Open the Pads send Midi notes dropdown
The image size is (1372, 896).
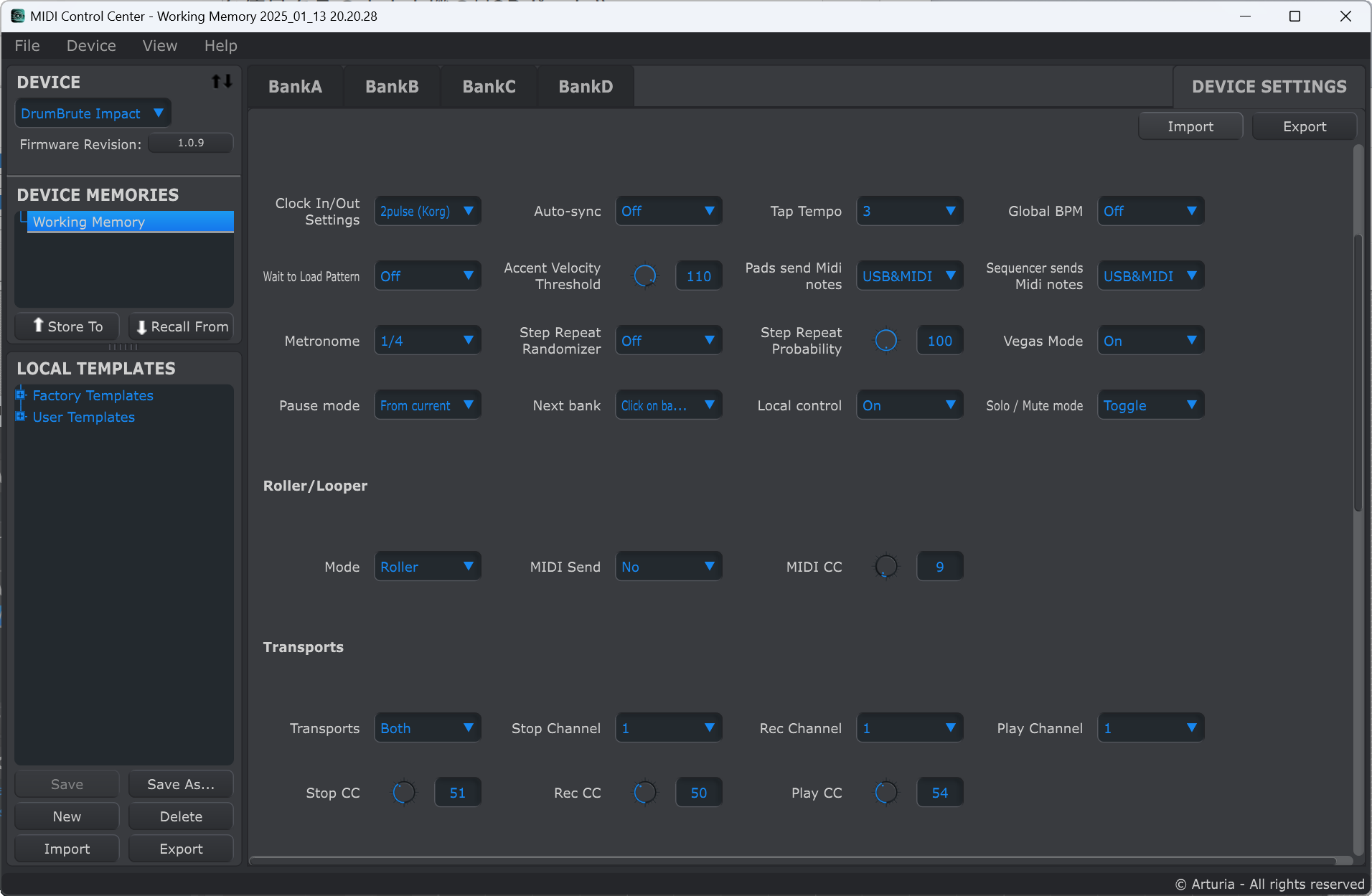coord(910,276)
